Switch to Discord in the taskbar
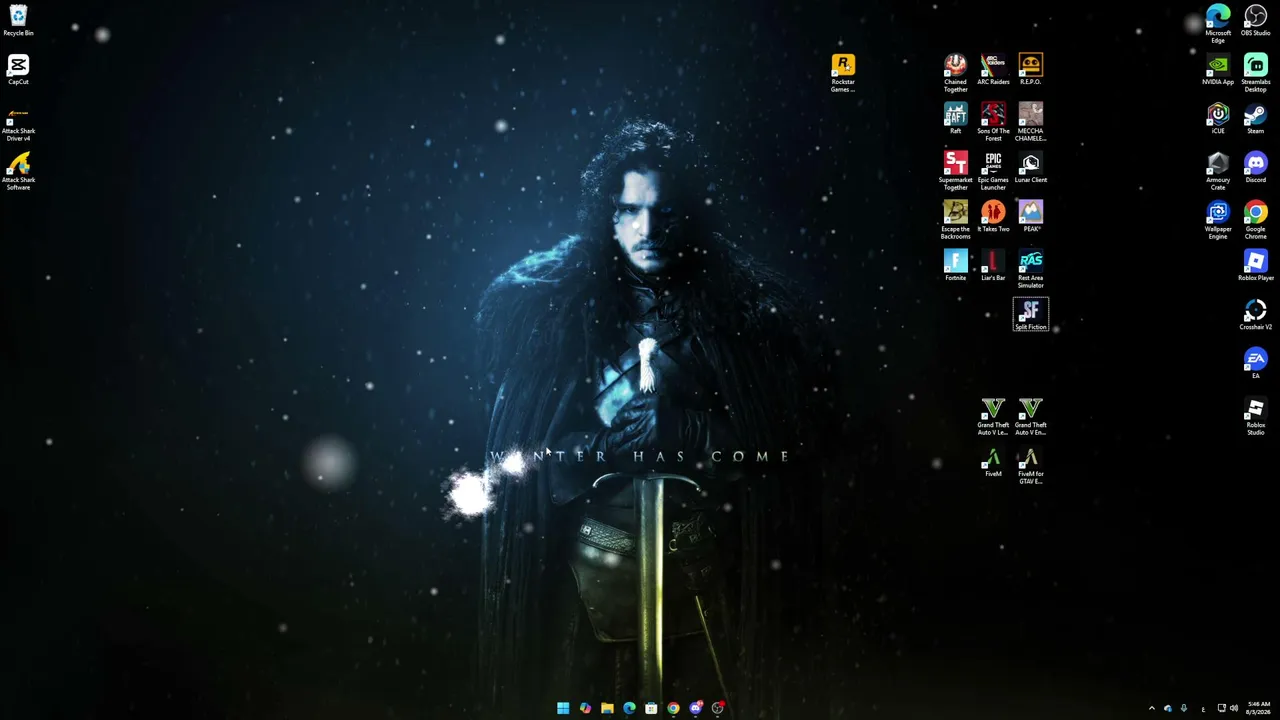 pyautogui.click(x=696, y=708)
